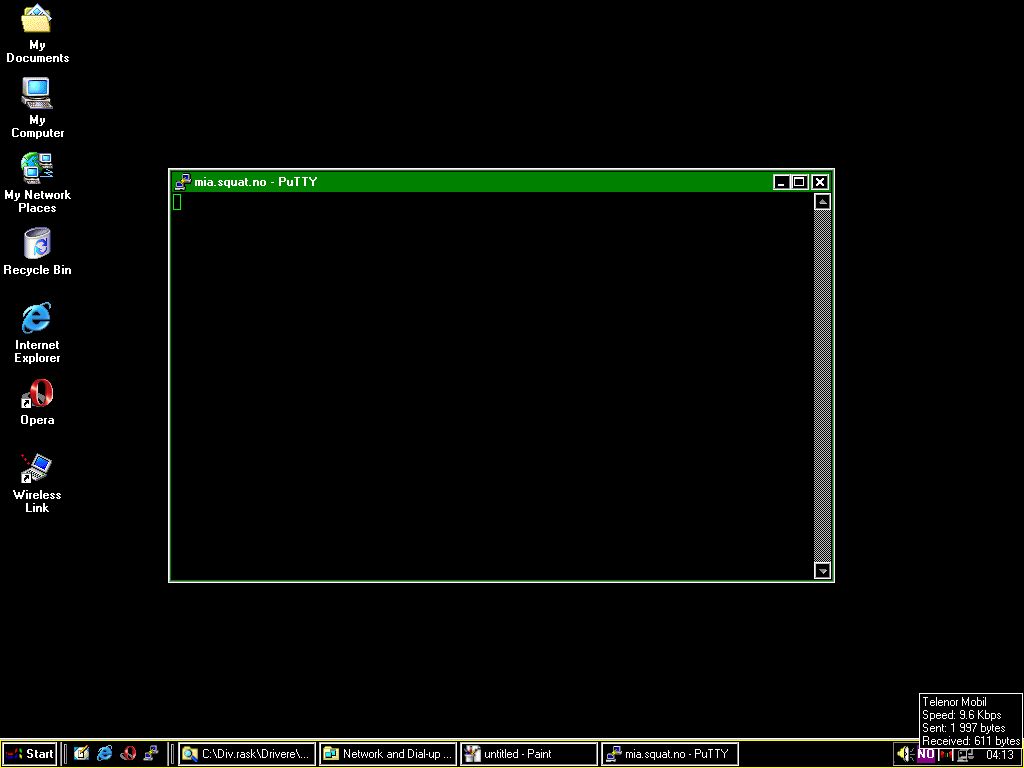The image size is (1024, 768).
Task: Click the Show Desktop quick launch icon
Action: click(81, 754)
